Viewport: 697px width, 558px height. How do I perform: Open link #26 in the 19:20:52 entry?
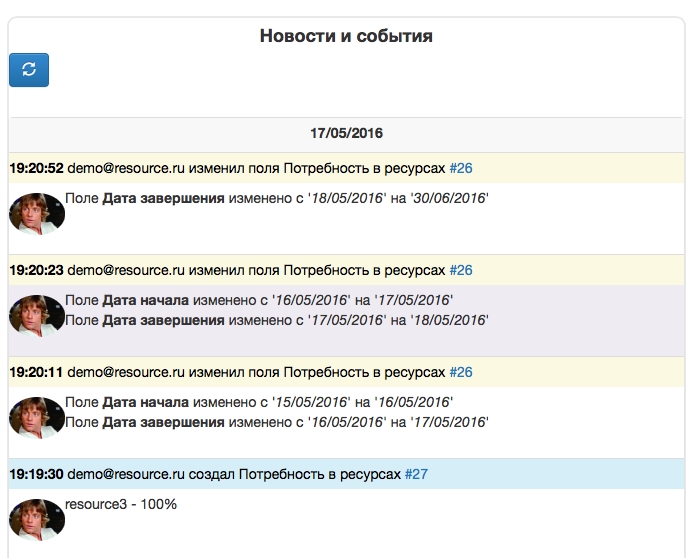click(460, 168)
